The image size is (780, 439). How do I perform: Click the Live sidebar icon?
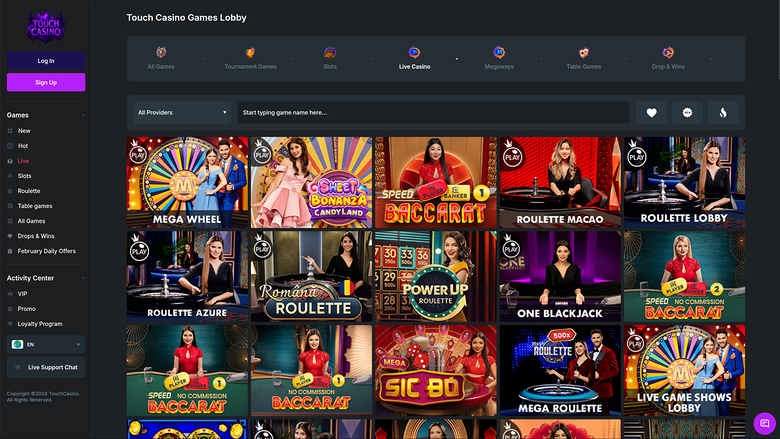10,161
